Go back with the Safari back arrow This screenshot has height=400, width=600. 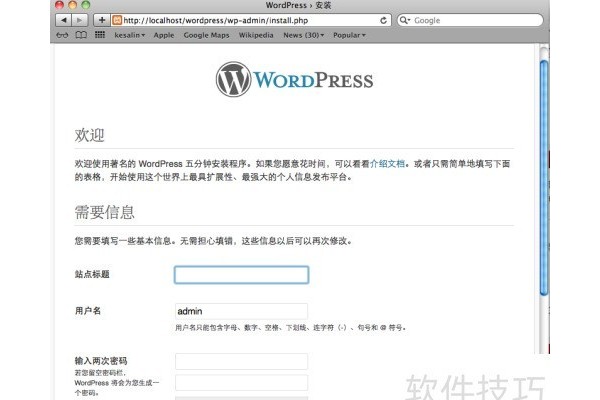[63, 20]
